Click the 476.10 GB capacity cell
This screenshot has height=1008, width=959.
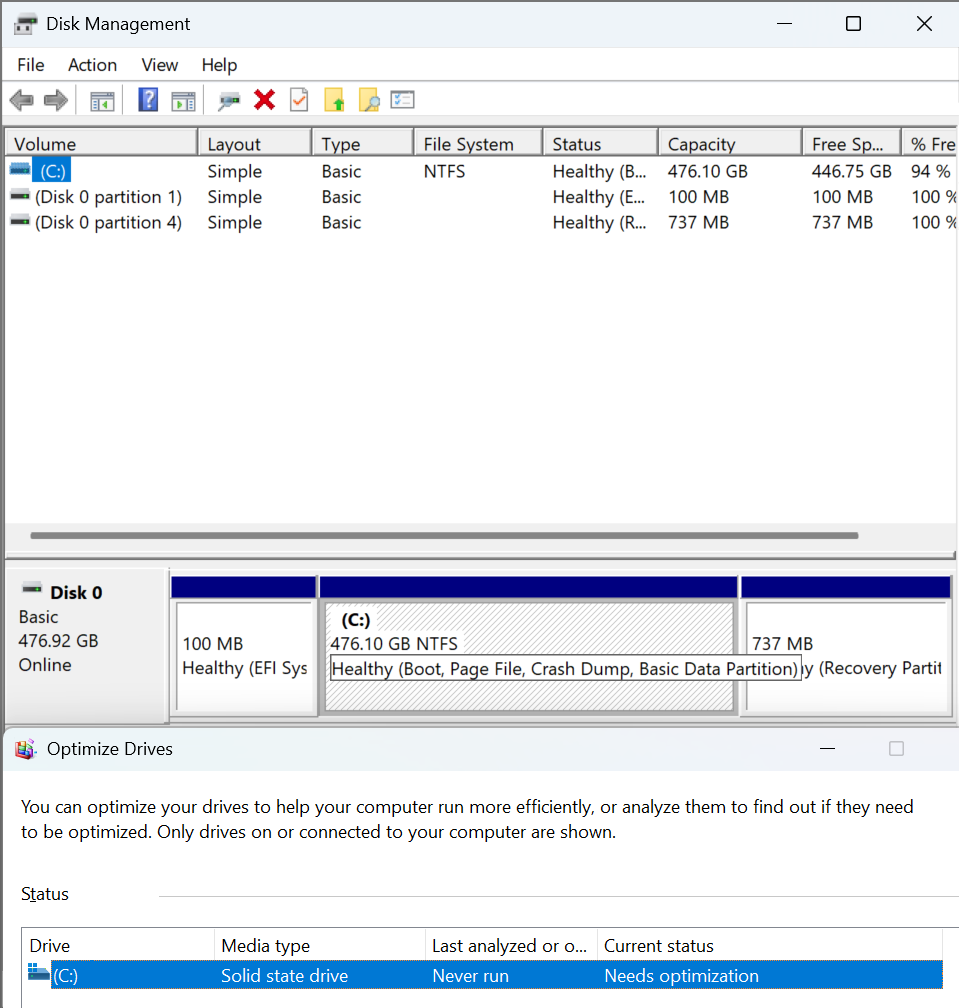coord(708,171)
